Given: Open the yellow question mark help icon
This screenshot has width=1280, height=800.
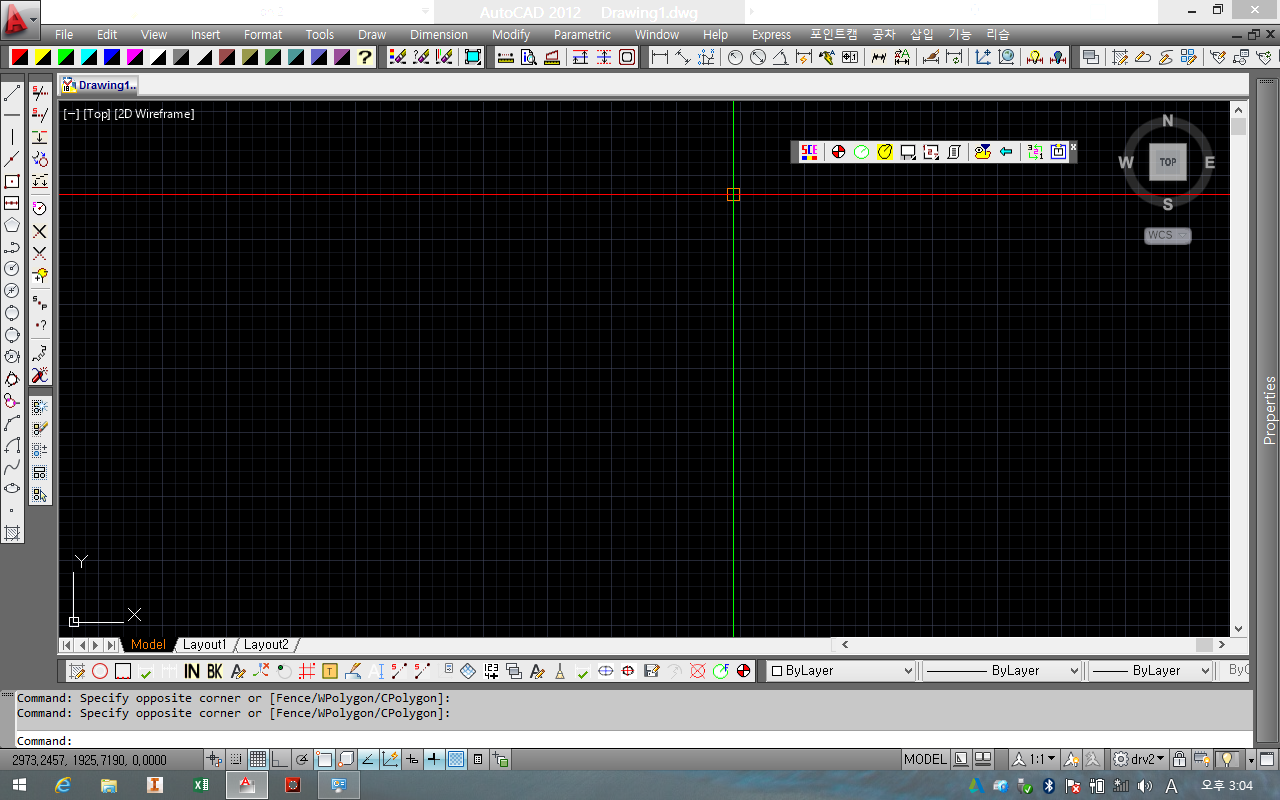Looking at the screenshot, I should [365, 57].
